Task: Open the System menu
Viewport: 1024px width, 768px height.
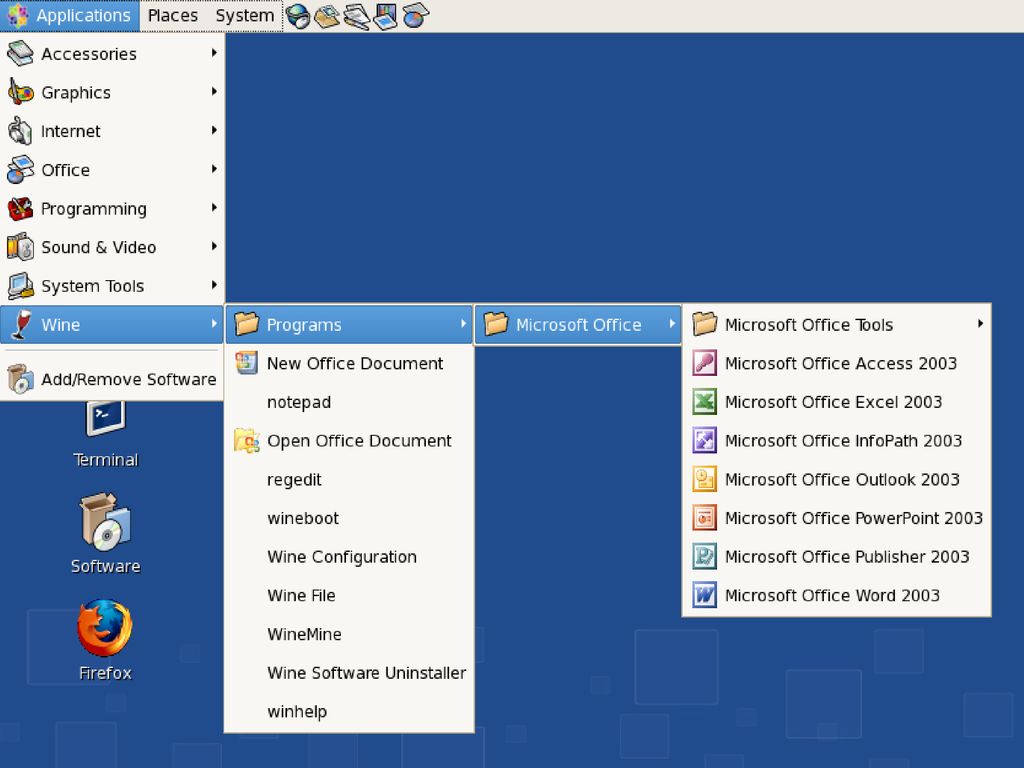Action: tap(244, 16)
